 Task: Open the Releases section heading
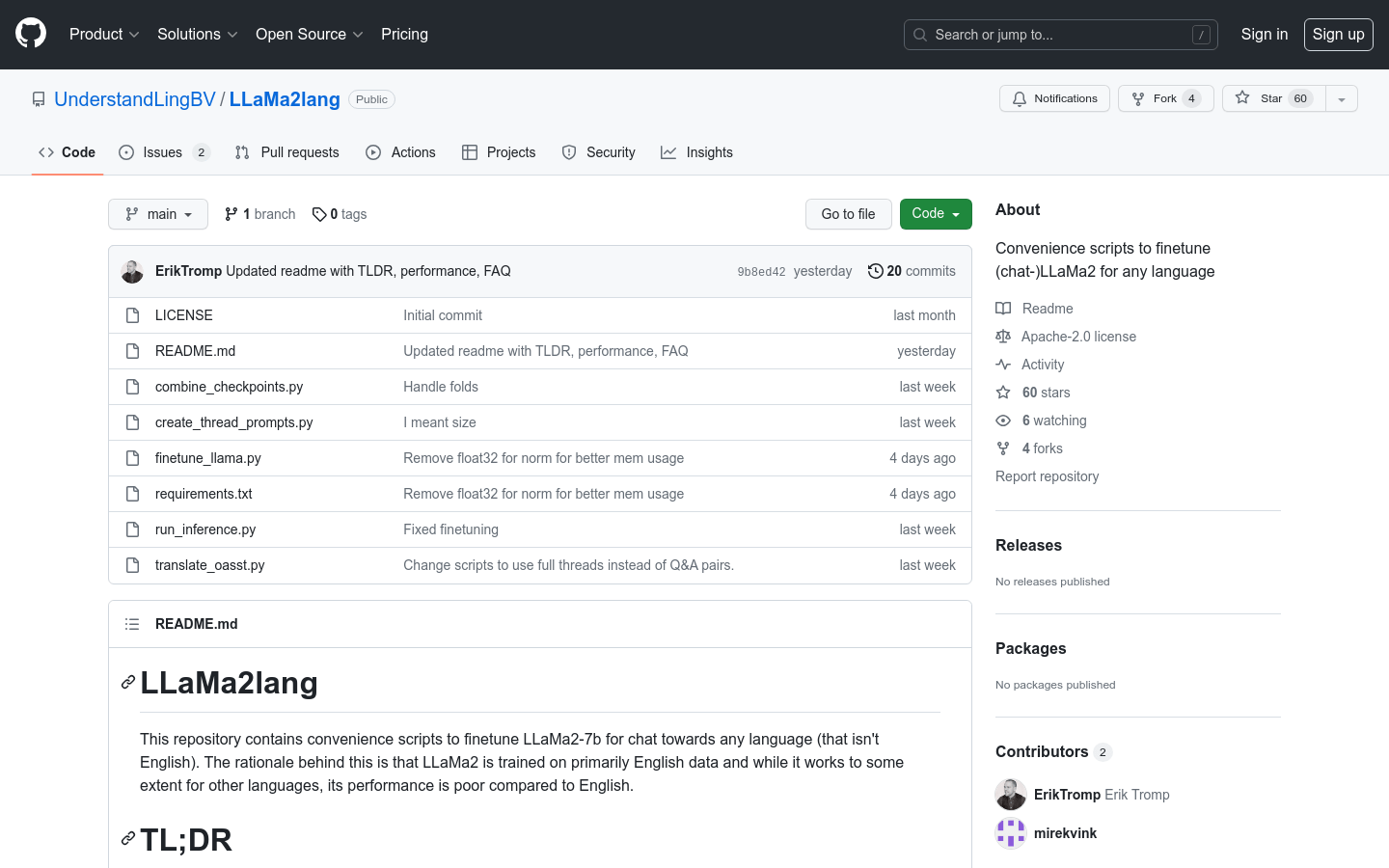[x=1028, y=545]
